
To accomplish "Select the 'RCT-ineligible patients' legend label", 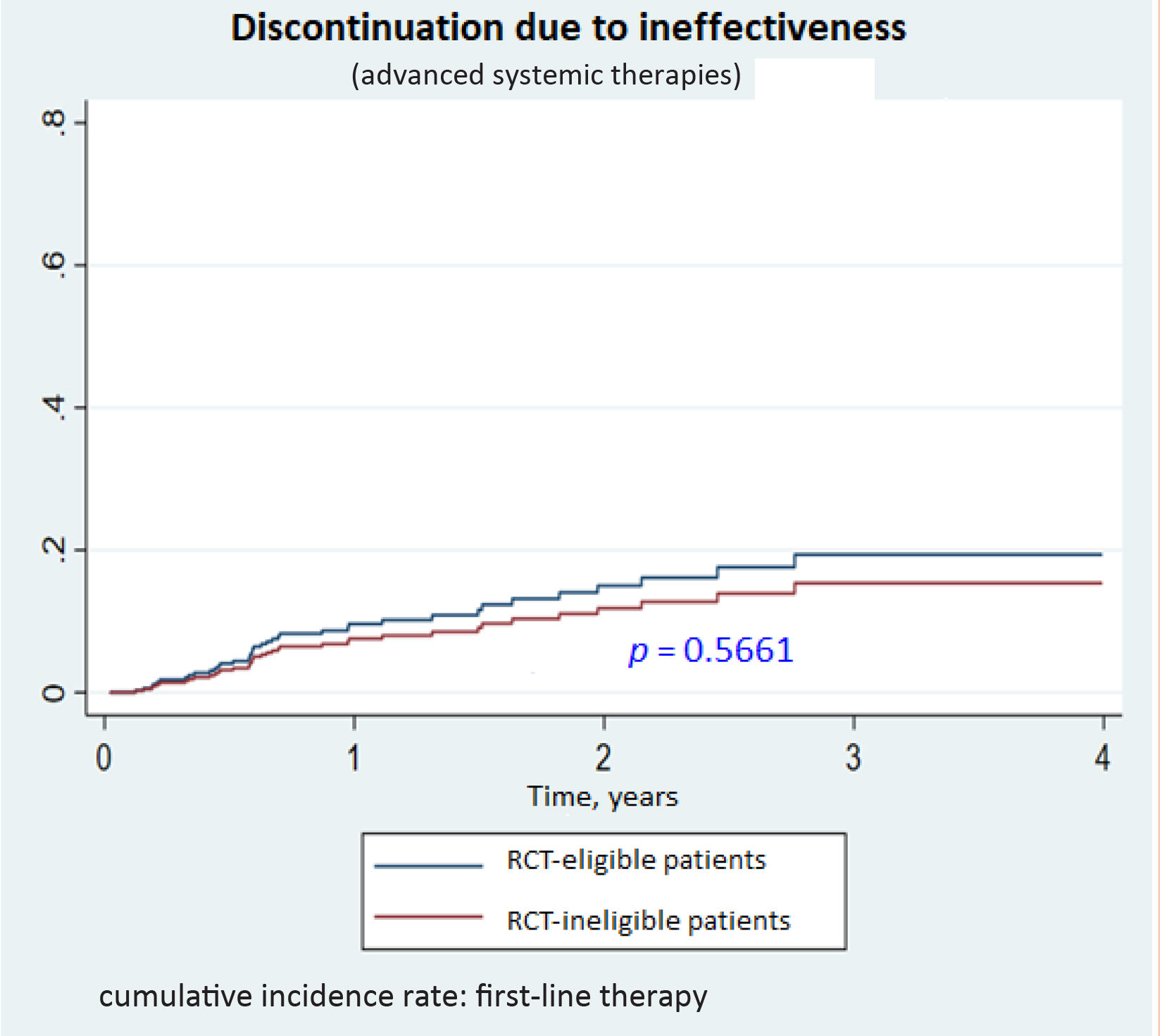I will (x=649, y=921).
